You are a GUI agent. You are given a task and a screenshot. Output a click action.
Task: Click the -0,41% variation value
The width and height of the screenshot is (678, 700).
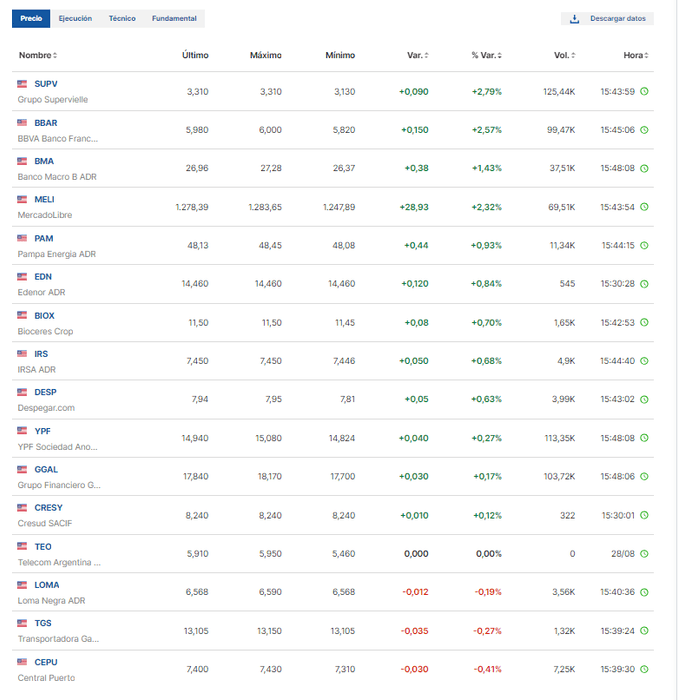[487, 669]
